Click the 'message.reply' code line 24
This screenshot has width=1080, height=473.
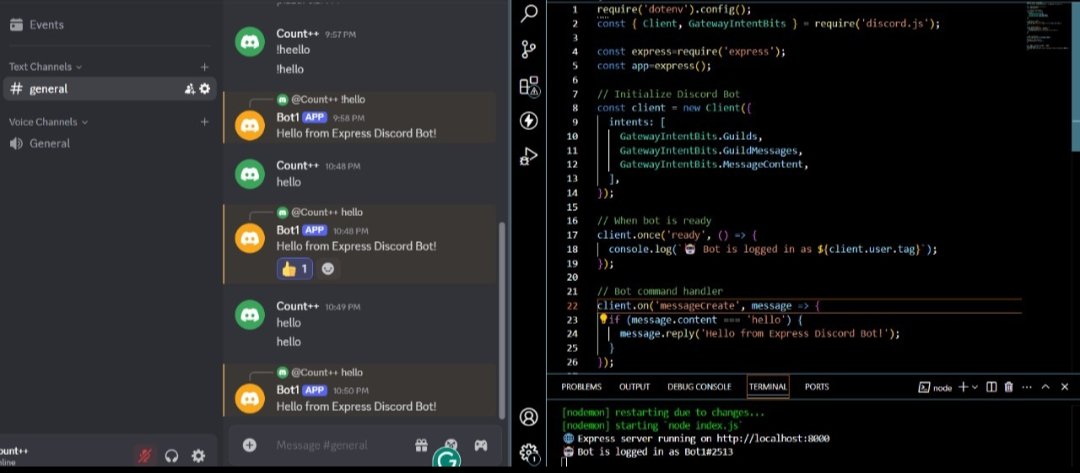pyautogui.click(x=760, y=334)
